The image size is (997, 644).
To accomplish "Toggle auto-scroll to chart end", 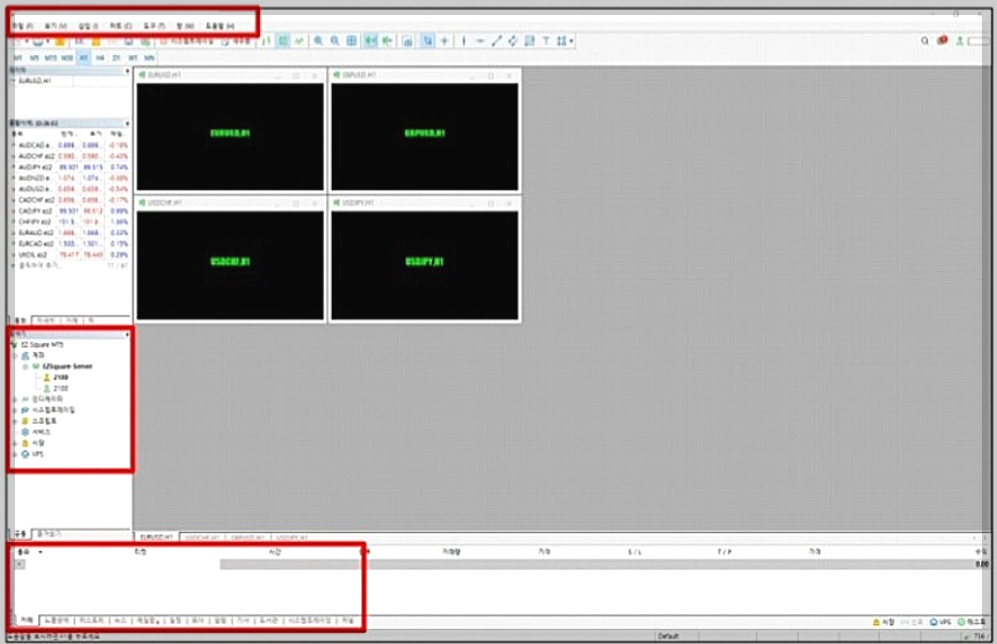I will (370, 41).
